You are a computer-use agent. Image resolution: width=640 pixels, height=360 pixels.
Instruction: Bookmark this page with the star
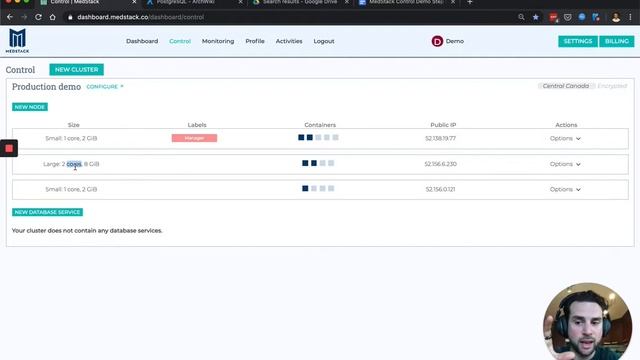pyautogui.click(x=536, y=17)
